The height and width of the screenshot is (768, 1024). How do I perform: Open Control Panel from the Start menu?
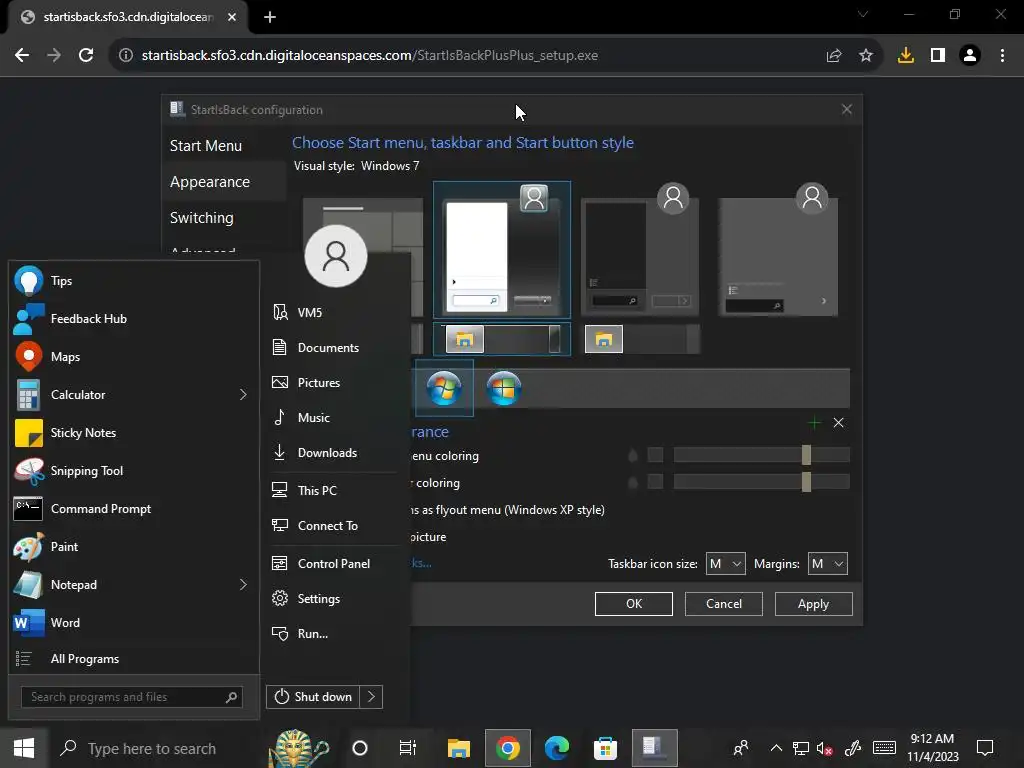333,564
